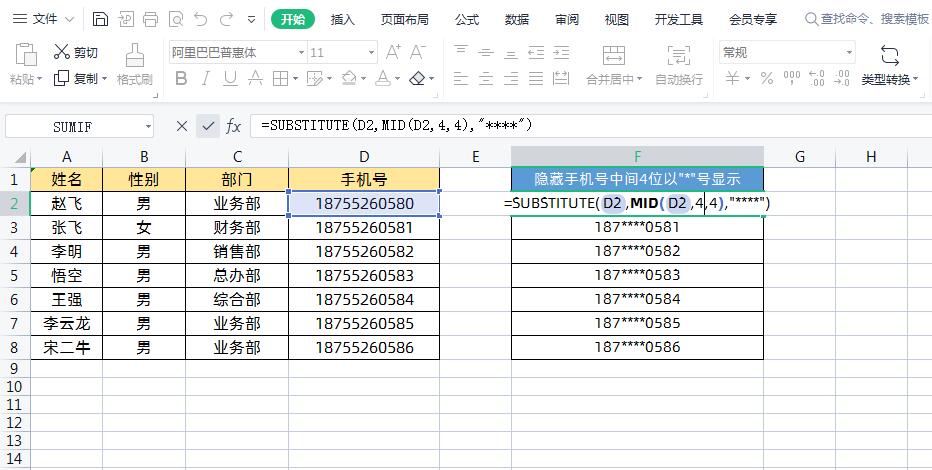Click the decrease indent icon
The width and height of the screenshot is (932, 470).
click(x=536, y=52)
